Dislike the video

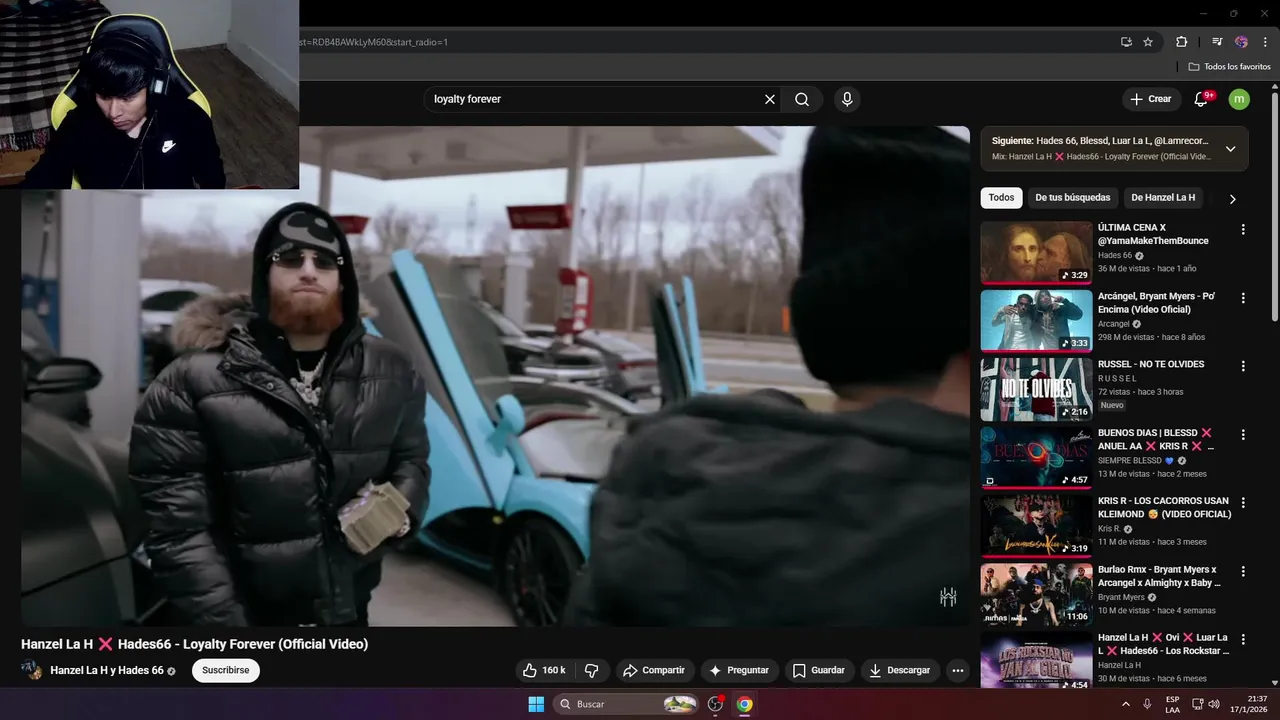[591, 670]
